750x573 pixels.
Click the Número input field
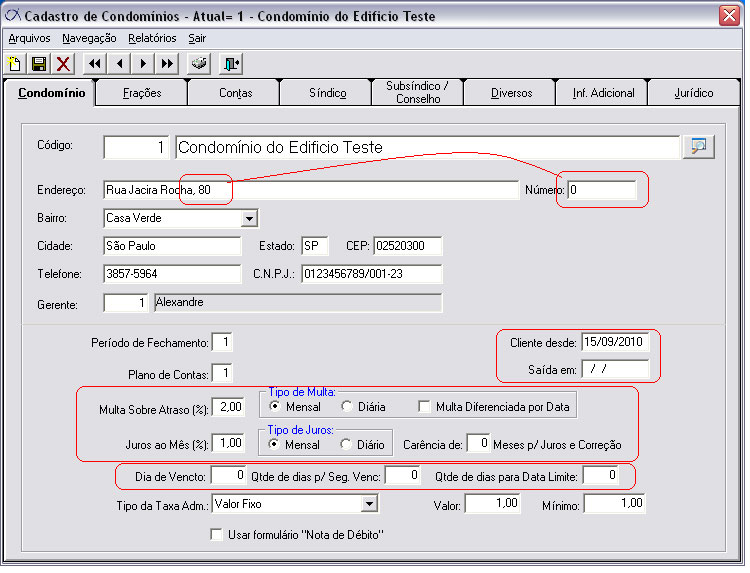coord(602,189)
